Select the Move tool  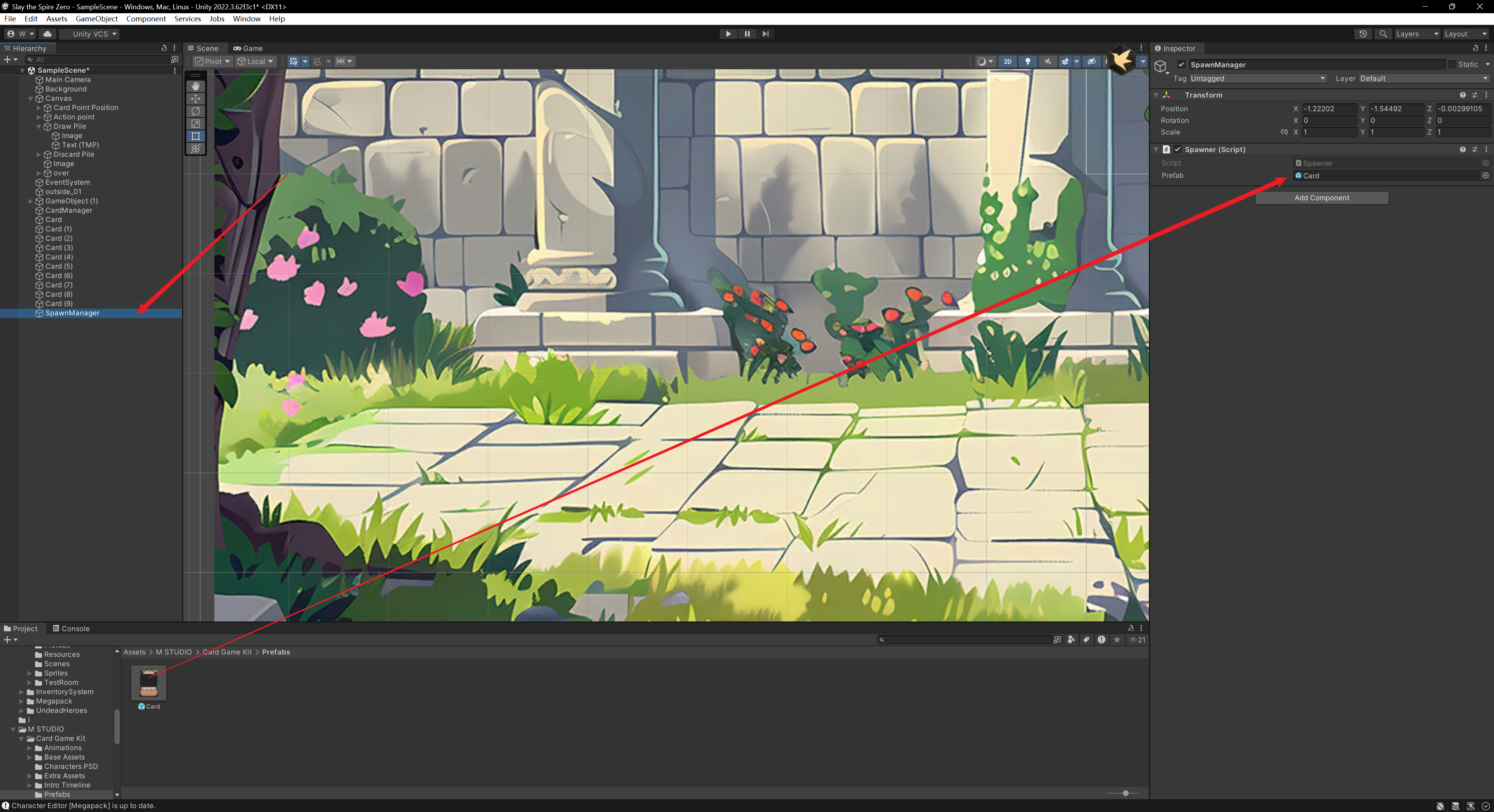(195, 99)
